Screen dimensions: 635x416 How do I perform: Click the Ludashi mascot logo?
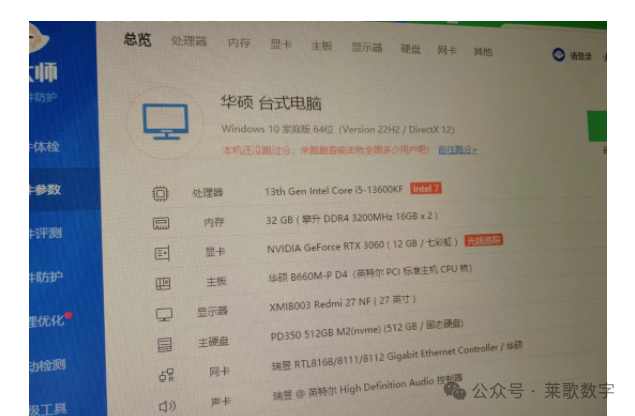pos(39,38)
